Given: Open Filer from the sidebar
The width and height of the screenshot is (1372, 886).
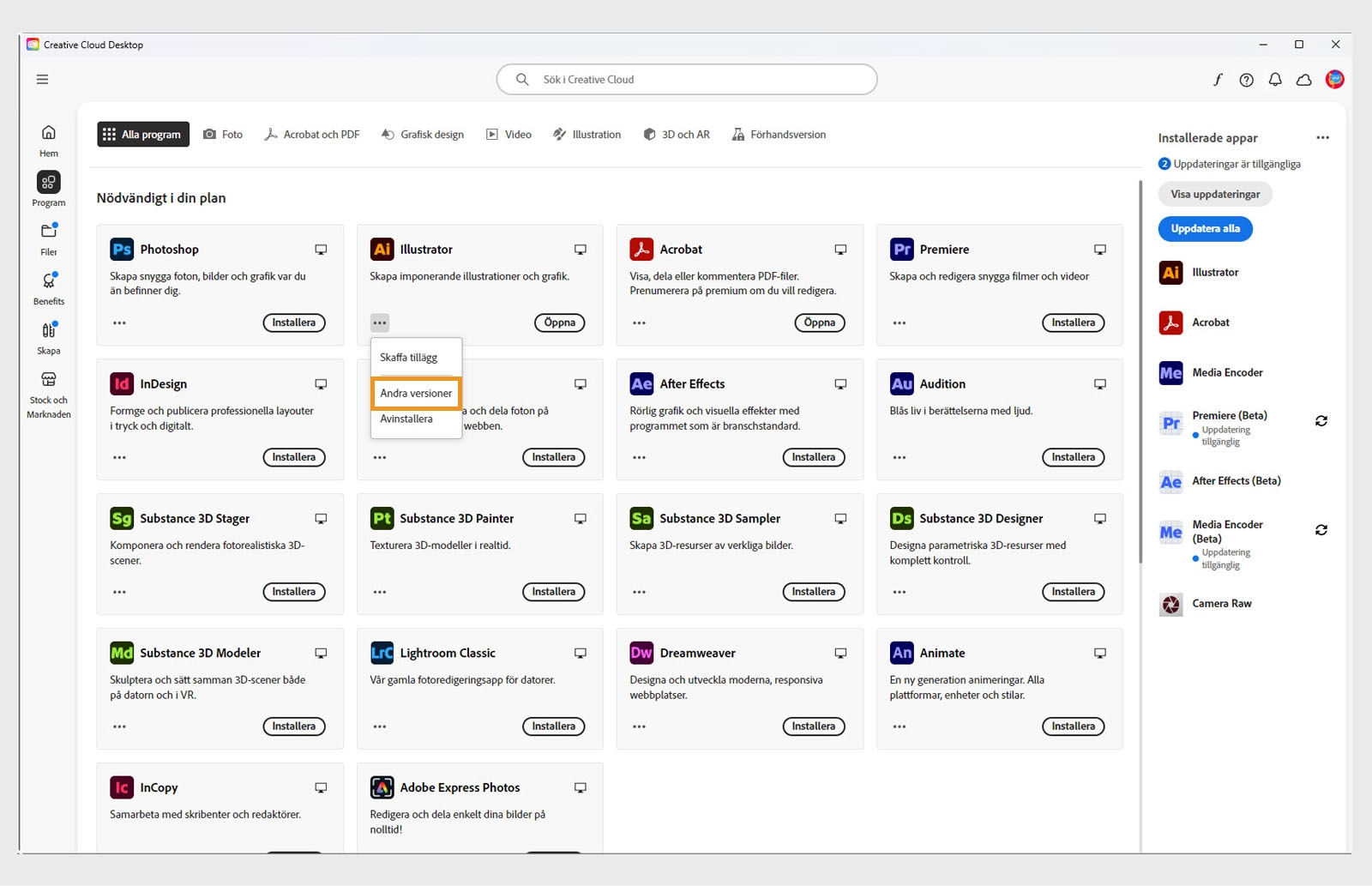Looking at the screenshot, I should tap(48, 238).
